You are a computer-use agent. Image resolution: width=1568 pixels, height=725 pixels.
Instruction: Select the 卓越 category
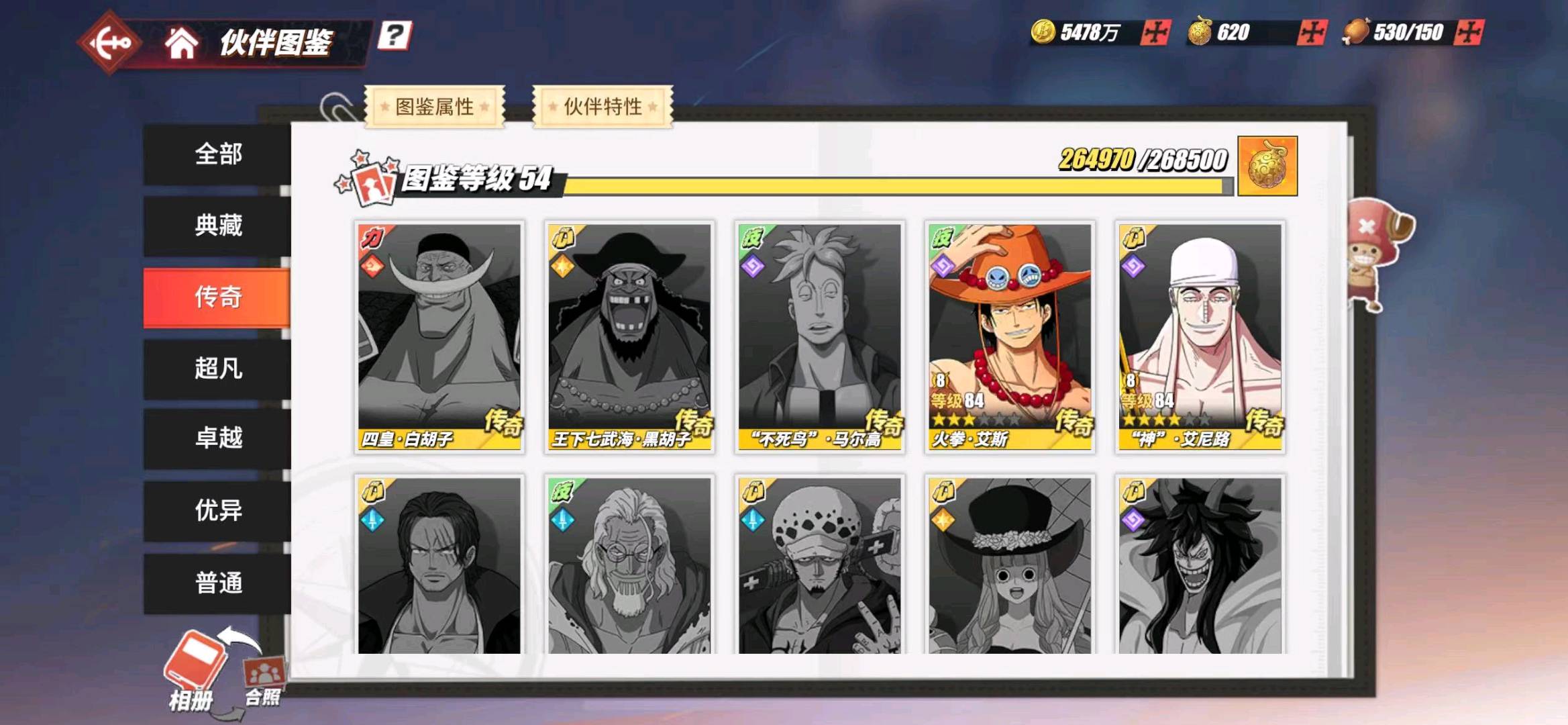click(217, 438)
